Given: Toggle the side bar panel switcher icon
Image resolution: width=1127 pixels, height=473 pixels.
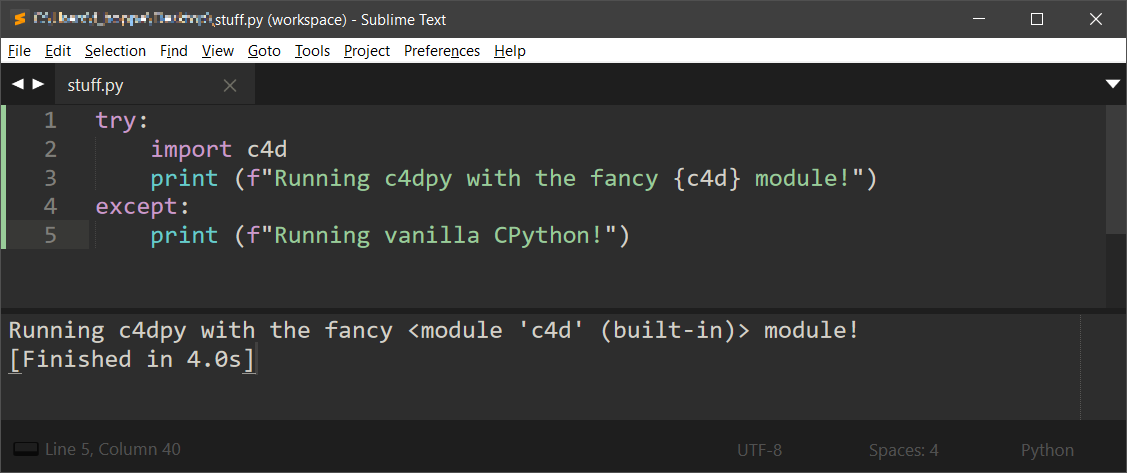Looking at the screenshot, I should point(25,450).
